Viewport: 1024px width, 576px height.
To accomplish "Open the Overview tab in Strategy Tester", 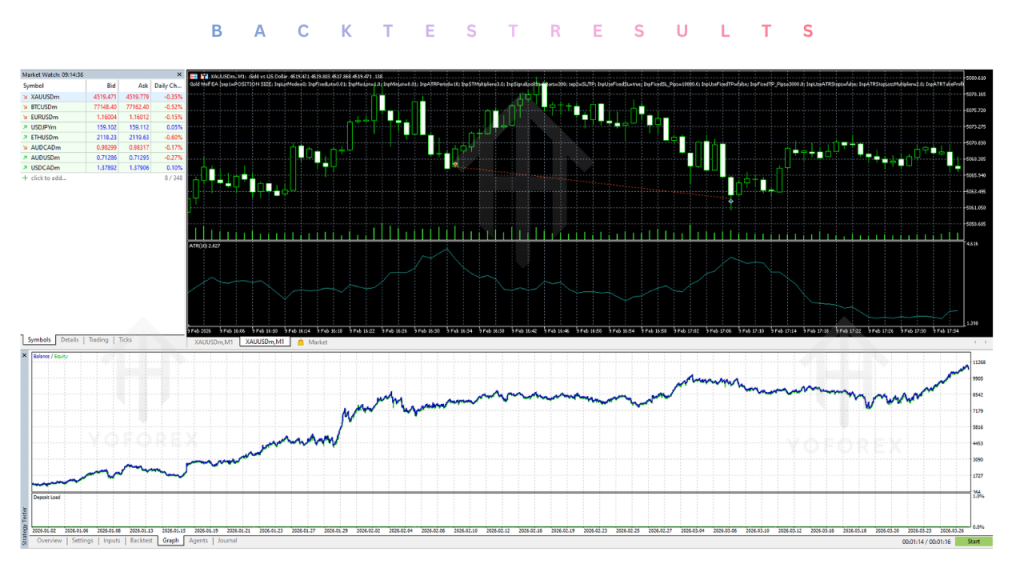I will tap(49, 541).
